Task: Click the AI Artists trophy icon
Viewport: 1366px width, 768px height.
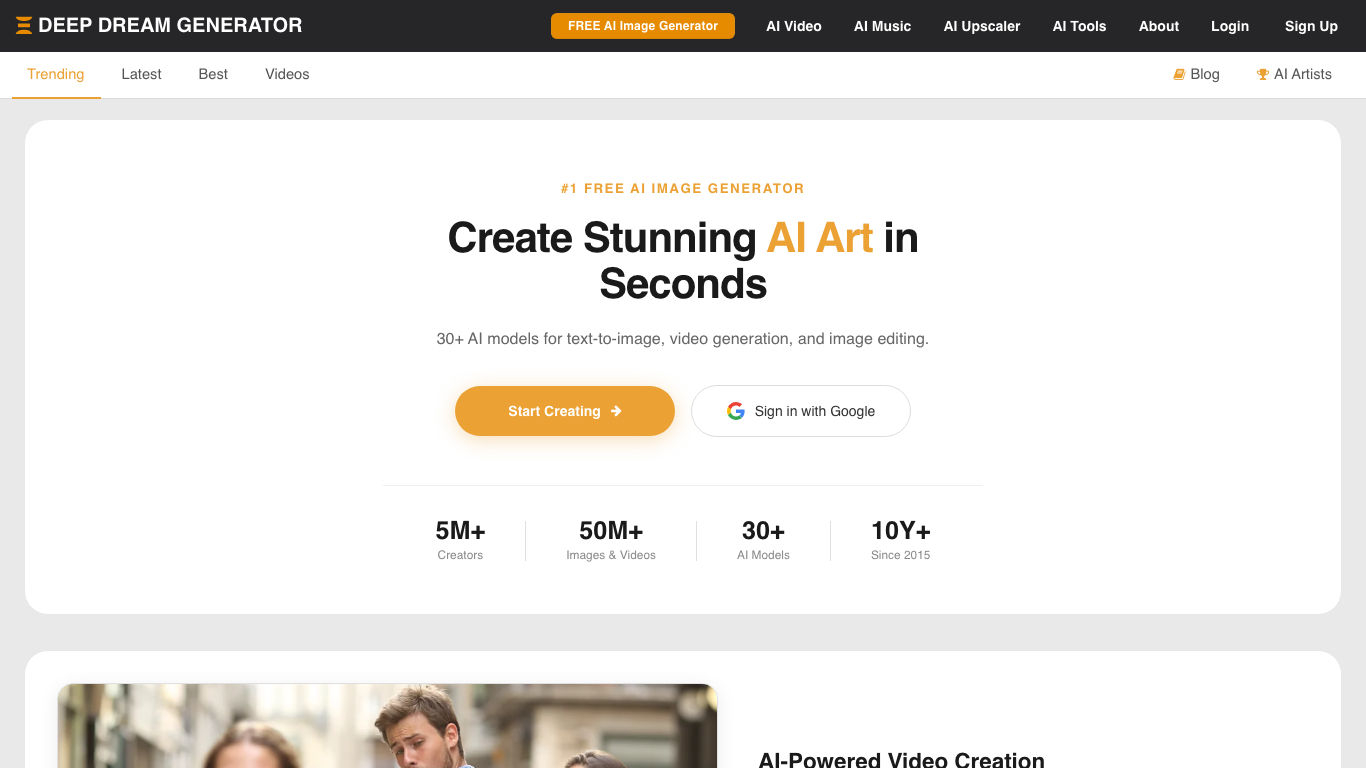Action: tap(1263, 74)
